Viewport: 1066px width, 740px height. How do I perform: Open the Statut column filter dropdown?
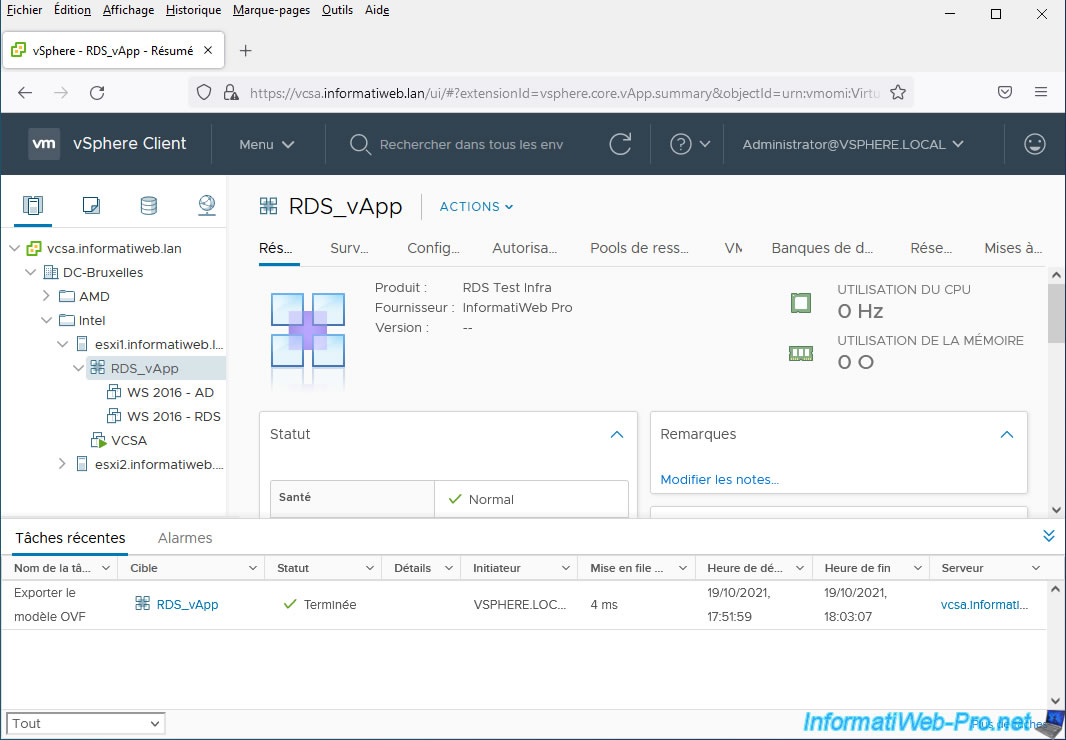371,569
